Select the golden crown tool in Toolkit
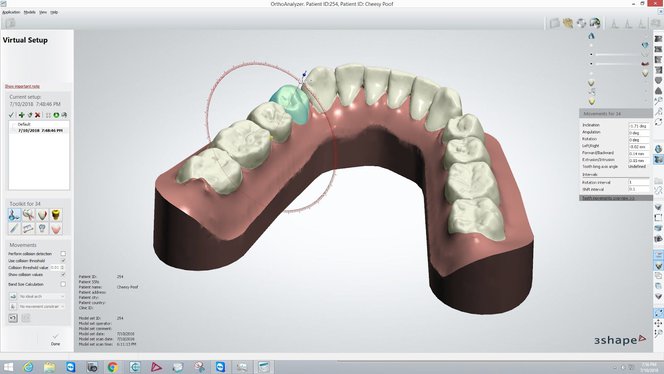The height and width of the screenshot is (374, 664). (x=55, y=215)
